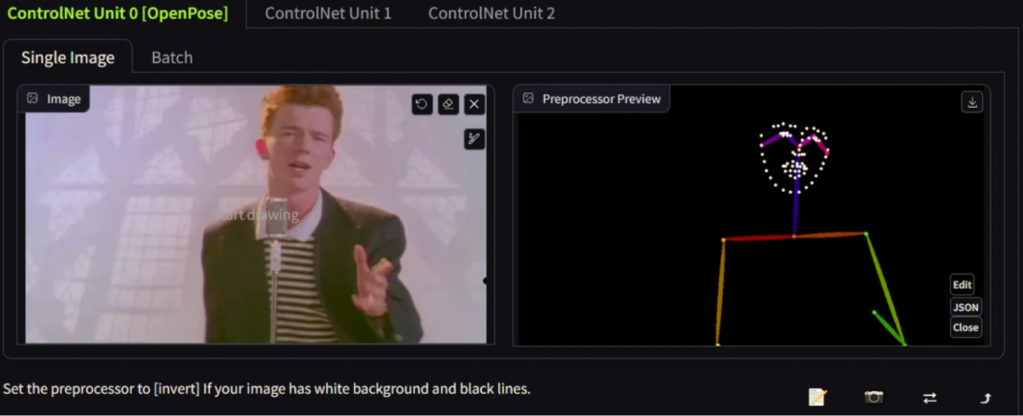Open new canvas with the notepad icon
Viewport: 1023px width, 416px height.
(x=817, y=397)
